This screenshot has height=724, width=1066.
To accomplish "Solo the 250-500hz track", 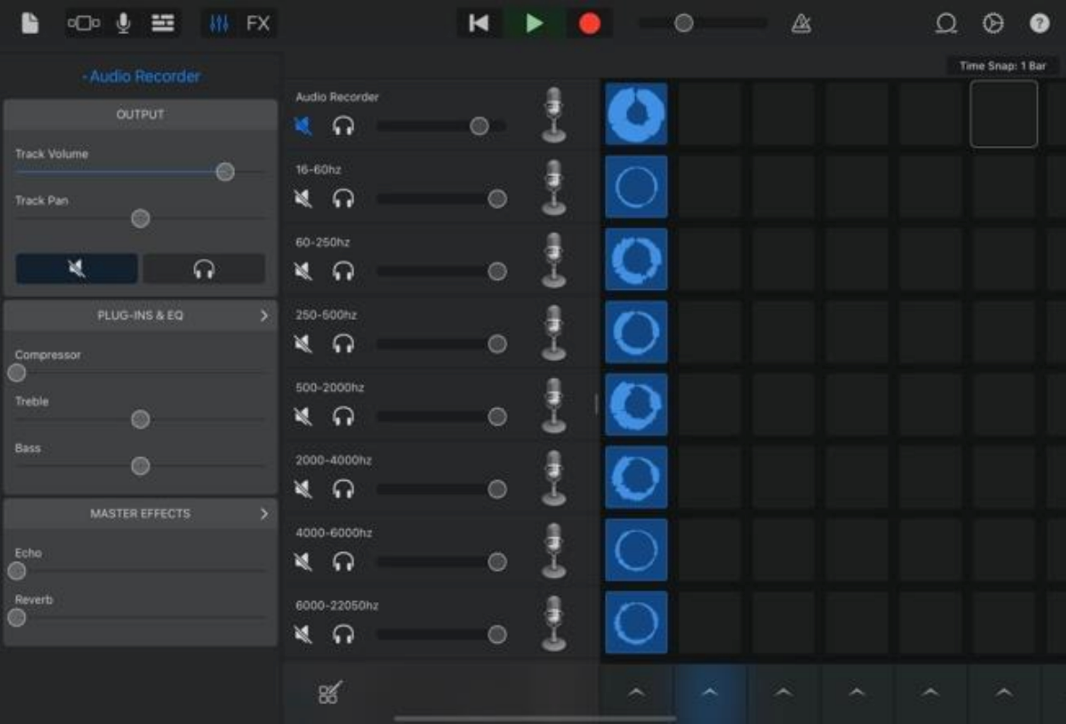I will coord(343,344).
